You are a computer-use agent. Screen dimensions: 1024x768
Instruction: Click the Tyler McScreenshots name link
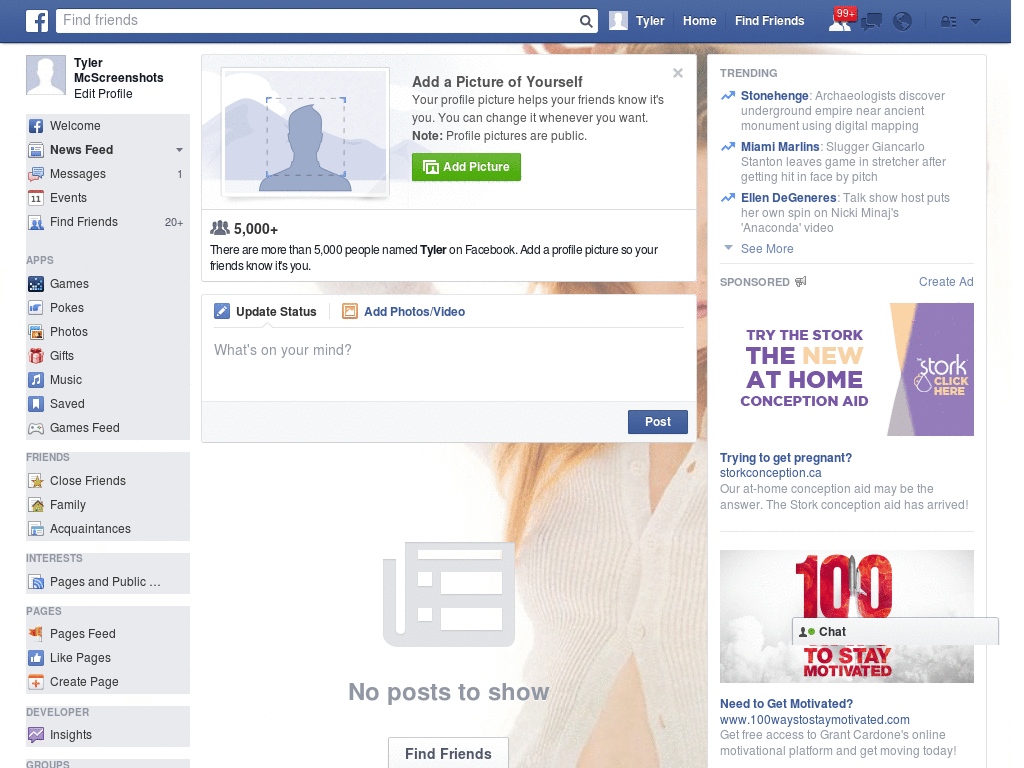[x=118, y=71]
